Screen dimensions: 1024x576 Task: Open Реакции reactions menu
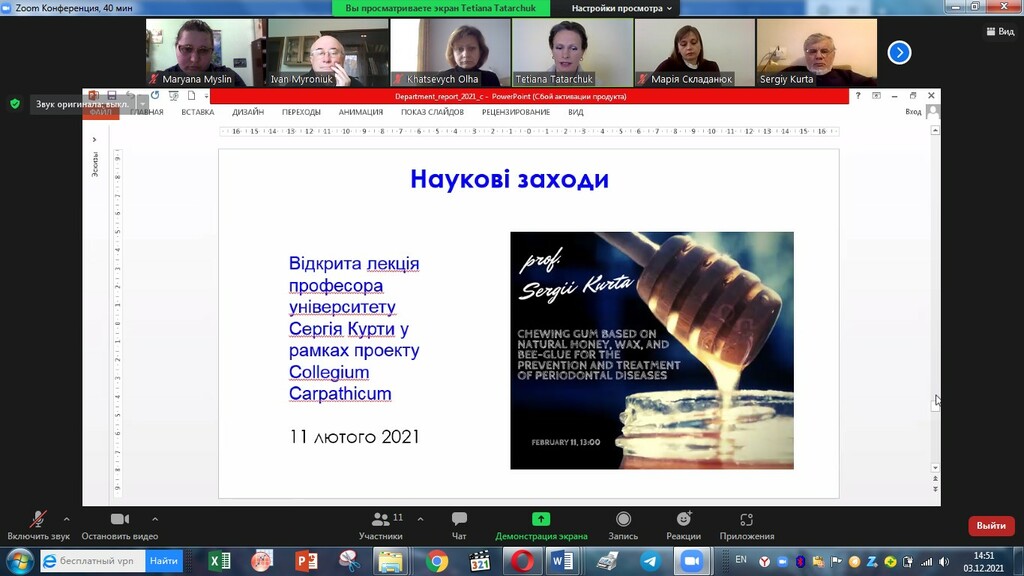(684, 526)
